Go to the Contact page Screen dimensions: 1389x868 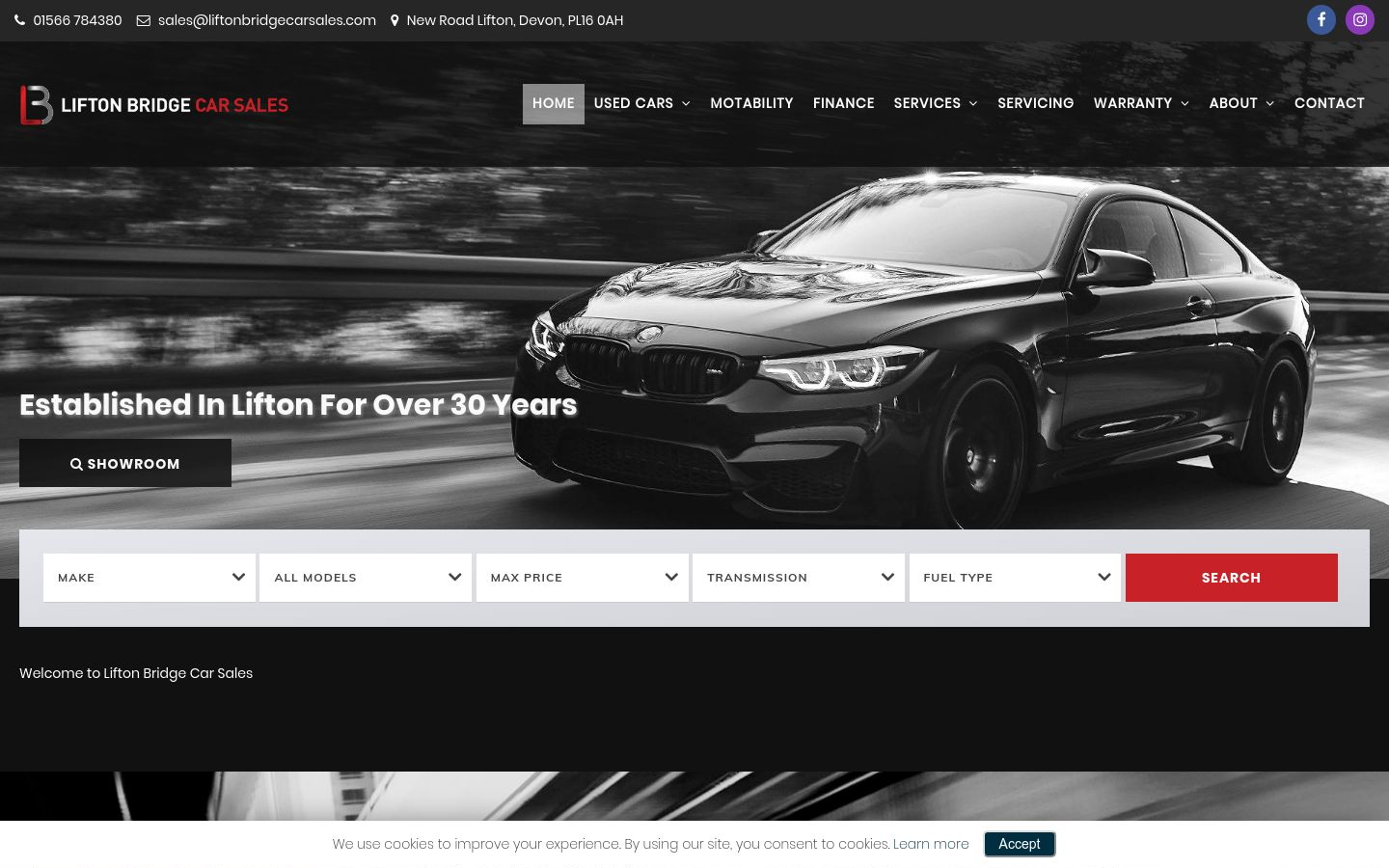(x=1329, y=103)
